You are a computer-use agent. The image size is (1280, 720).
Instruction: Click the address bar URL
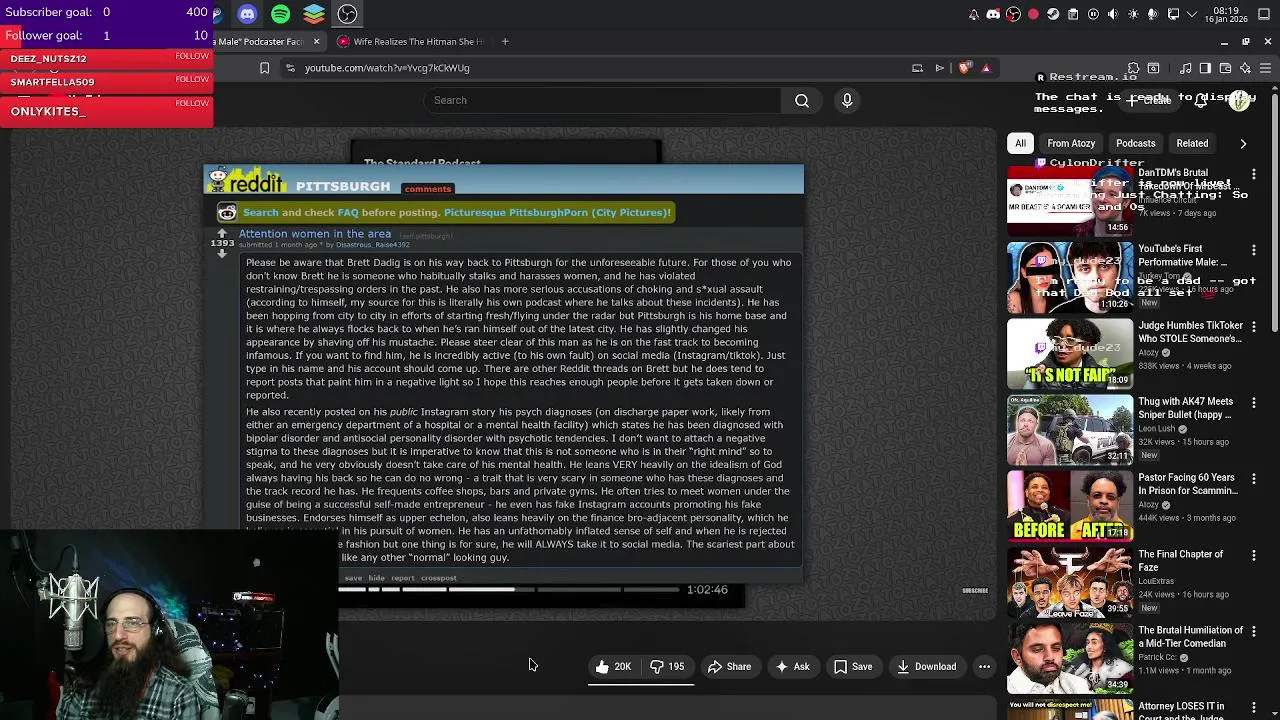click(x=387, y=68)
